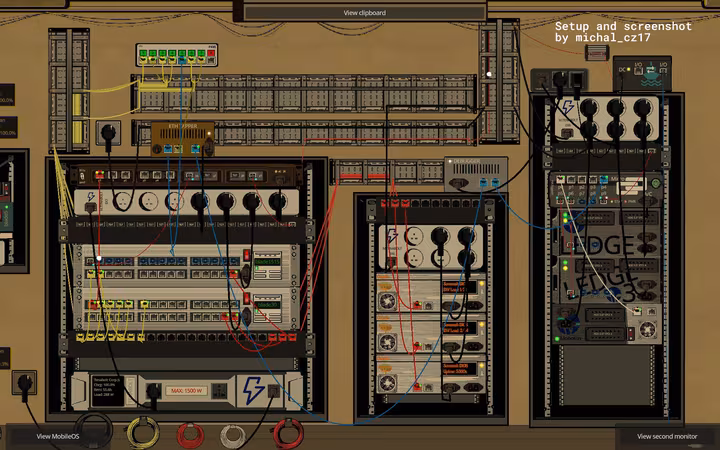Pick up the yellow cable coil
Viewport: 720px width, 450px height.
click(x=143, y=432)
